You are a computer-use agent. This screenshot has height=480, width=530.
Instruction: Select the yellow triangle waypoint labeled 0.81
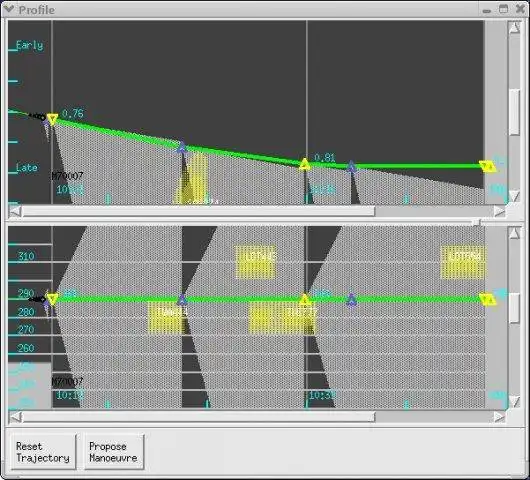305,164
